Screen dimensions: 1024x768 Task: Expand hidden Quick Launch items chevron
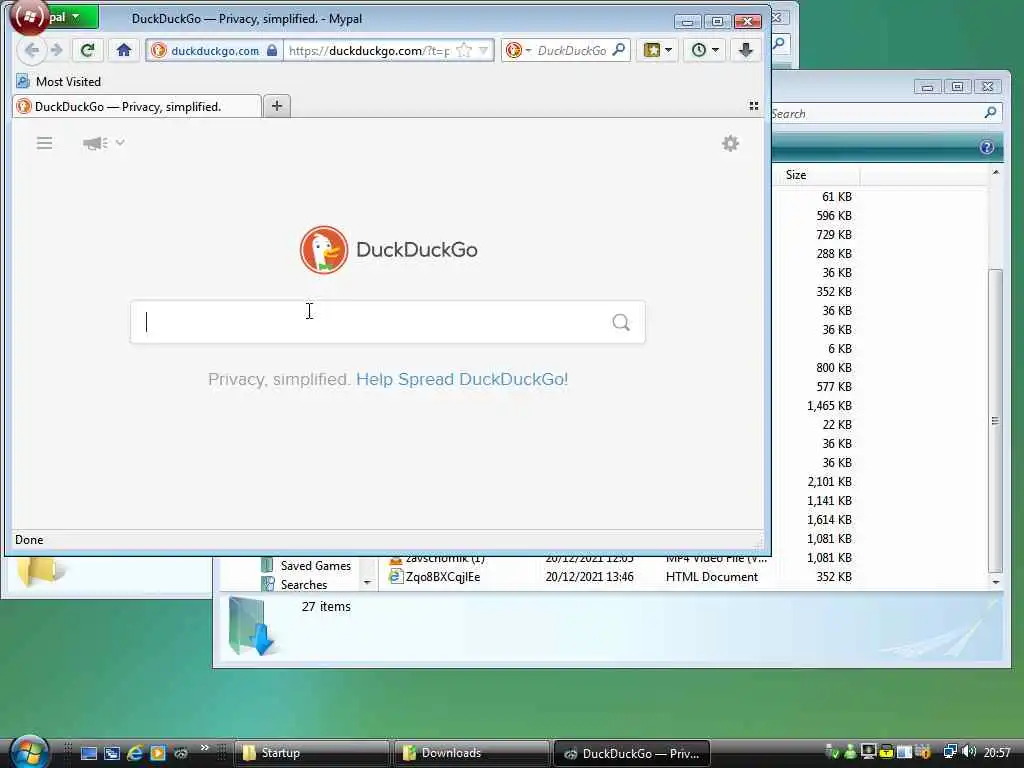(x=204, y=748)
